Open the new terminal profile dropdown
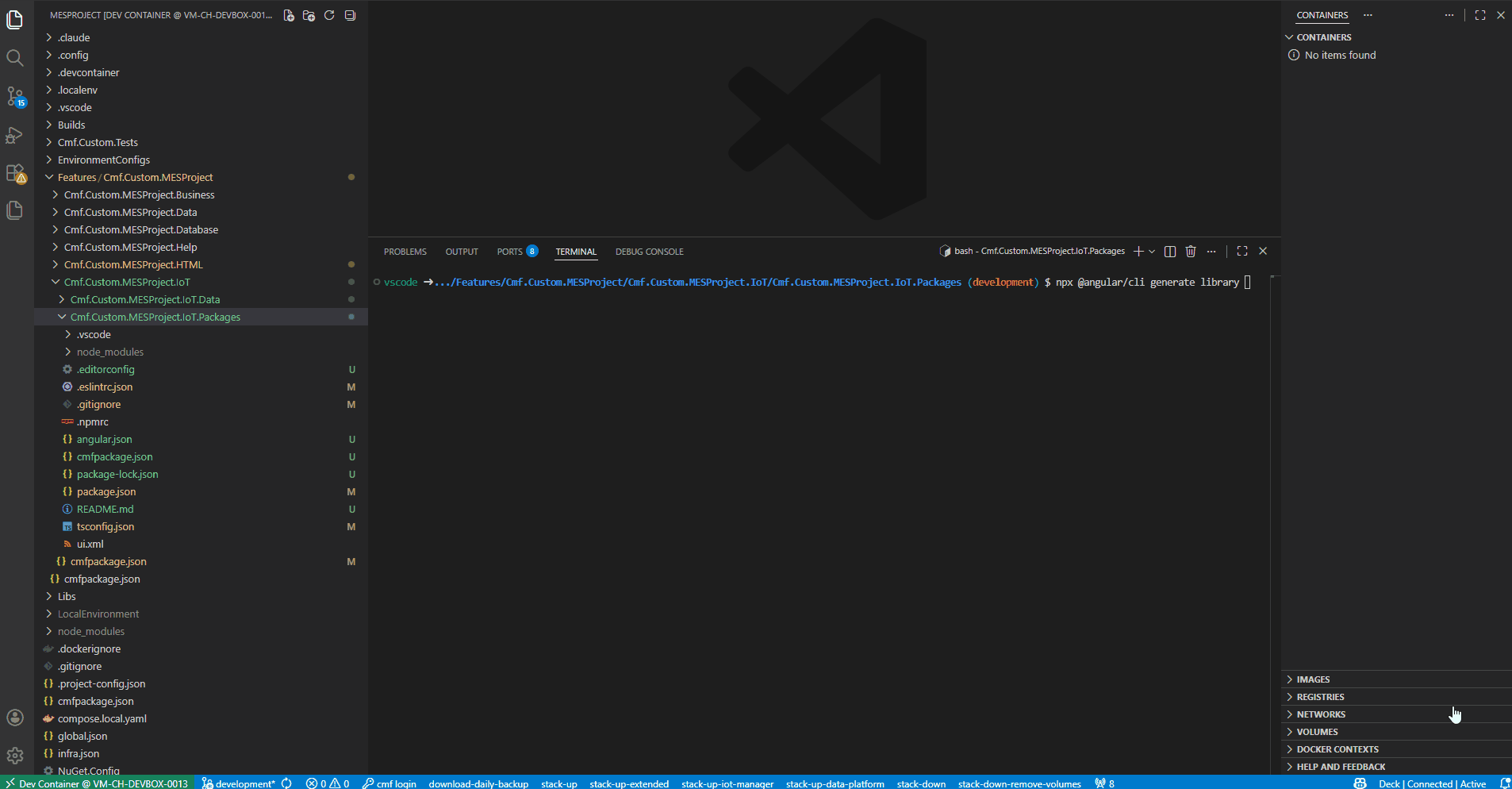Screen dimensions: 1512x789 pos(1152,252)
